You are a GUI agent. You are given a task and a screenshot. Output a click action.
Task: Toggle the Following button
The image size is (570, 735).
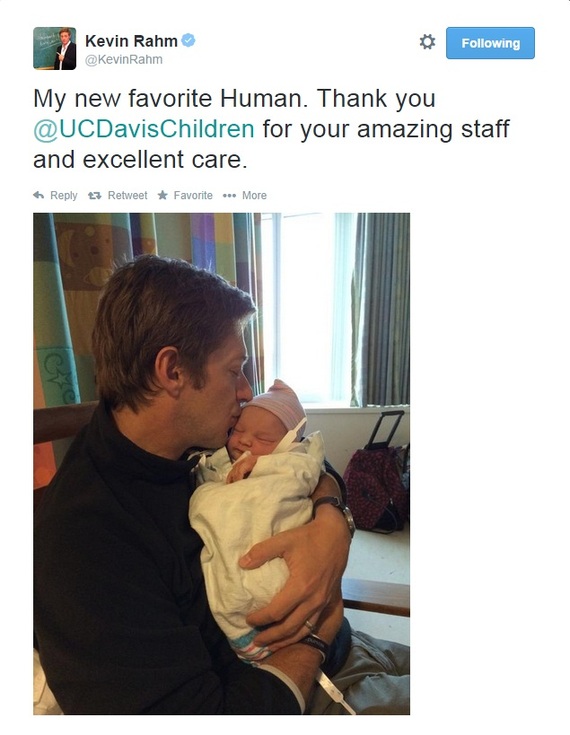[x=490, y=43]
